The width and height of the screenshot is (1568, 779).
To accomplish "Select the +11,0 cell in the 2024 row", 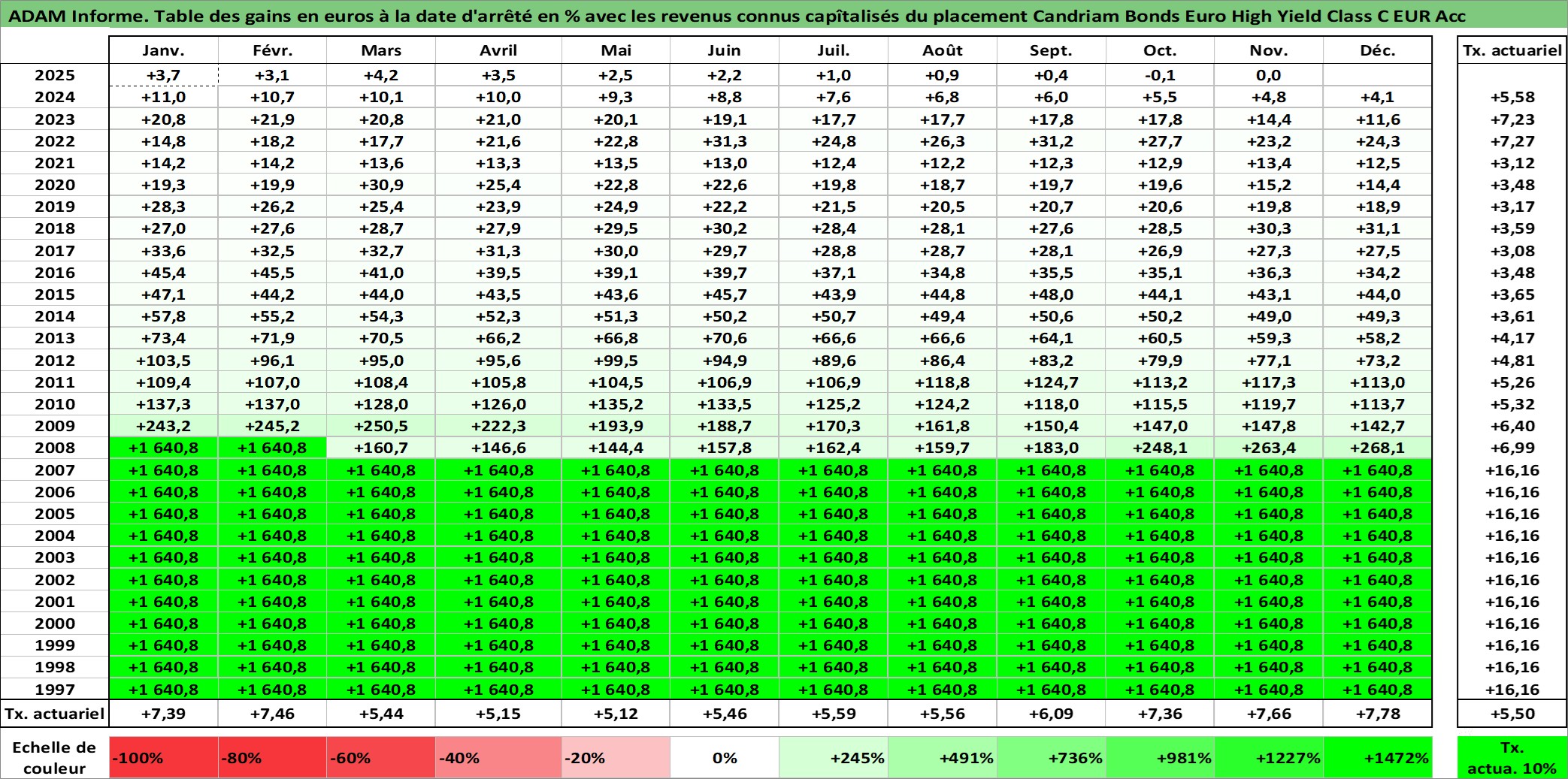I will pyautogui.click(x=163, y=97).
